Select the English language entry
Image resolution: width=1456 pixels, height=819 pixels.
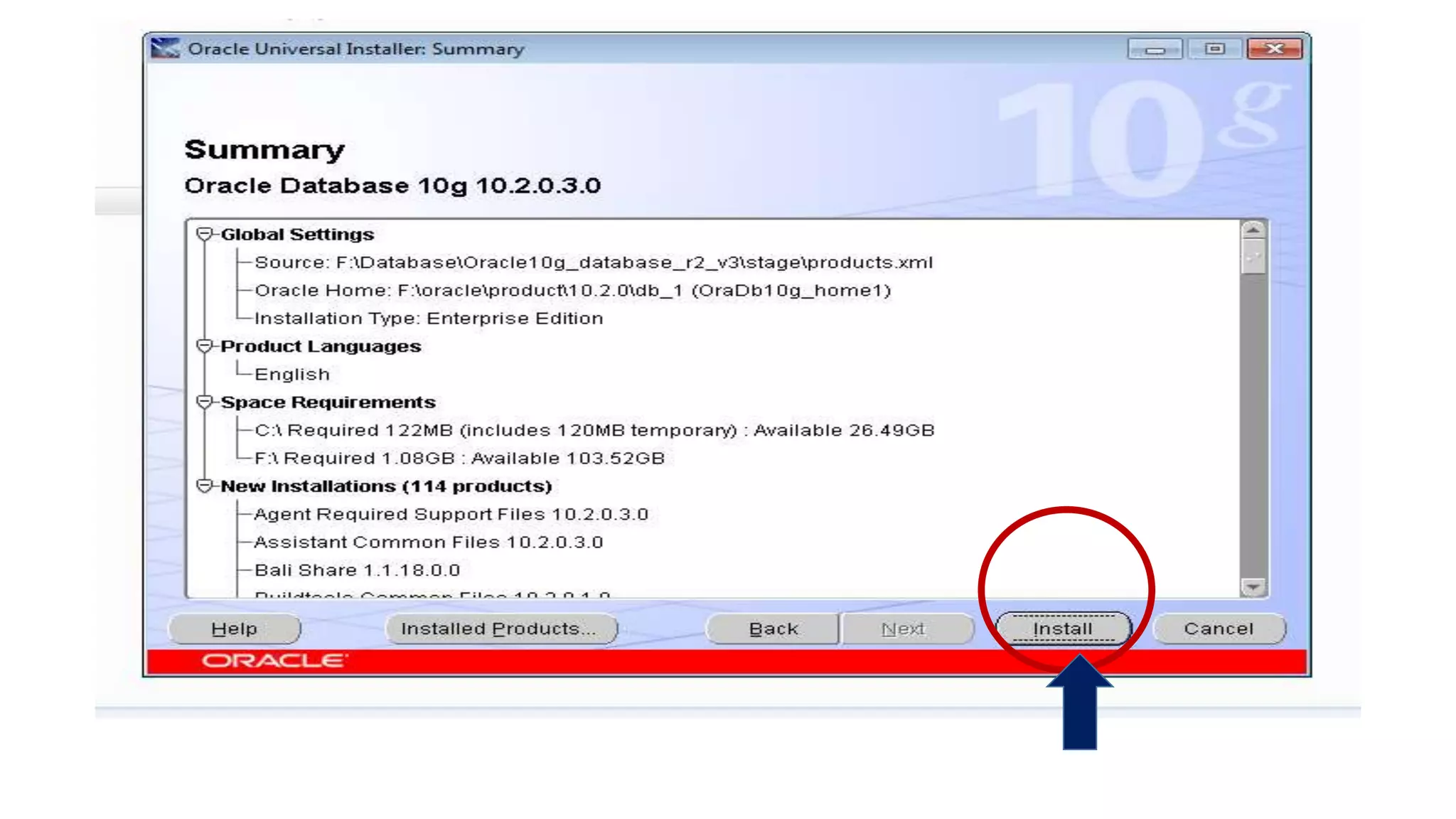pyautogui.click(x=292, y=375)
